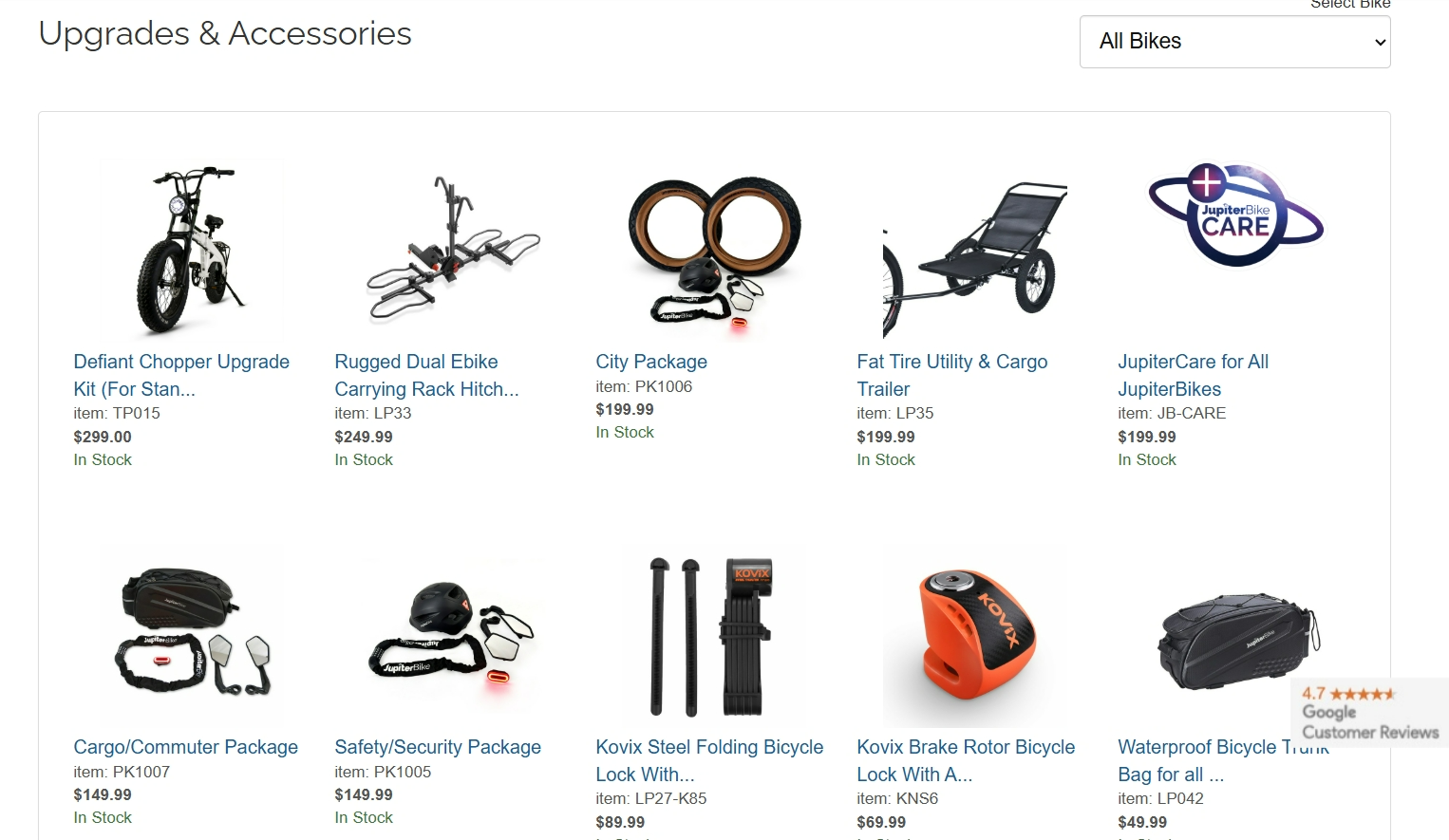
Task: View the Safety/Security Package helmet image
Action: tap(453, 636)
